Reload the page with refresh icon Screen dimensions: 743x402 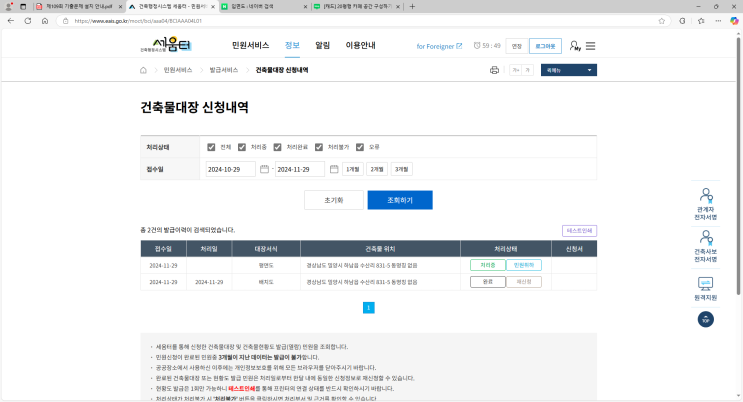click(27, 21)
